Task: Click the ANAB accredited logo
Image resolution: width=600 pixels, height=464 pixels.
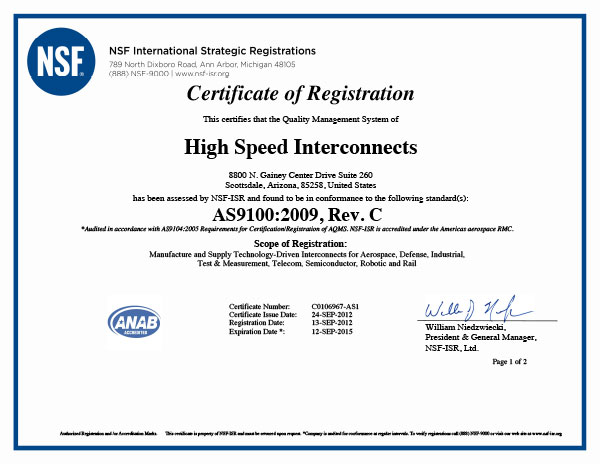Action: [134, 321]
